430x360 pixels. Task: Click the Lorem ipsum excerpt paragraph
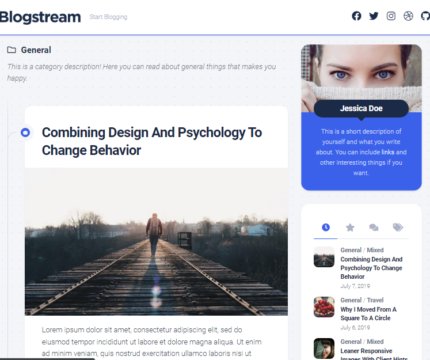click(152, 342)
